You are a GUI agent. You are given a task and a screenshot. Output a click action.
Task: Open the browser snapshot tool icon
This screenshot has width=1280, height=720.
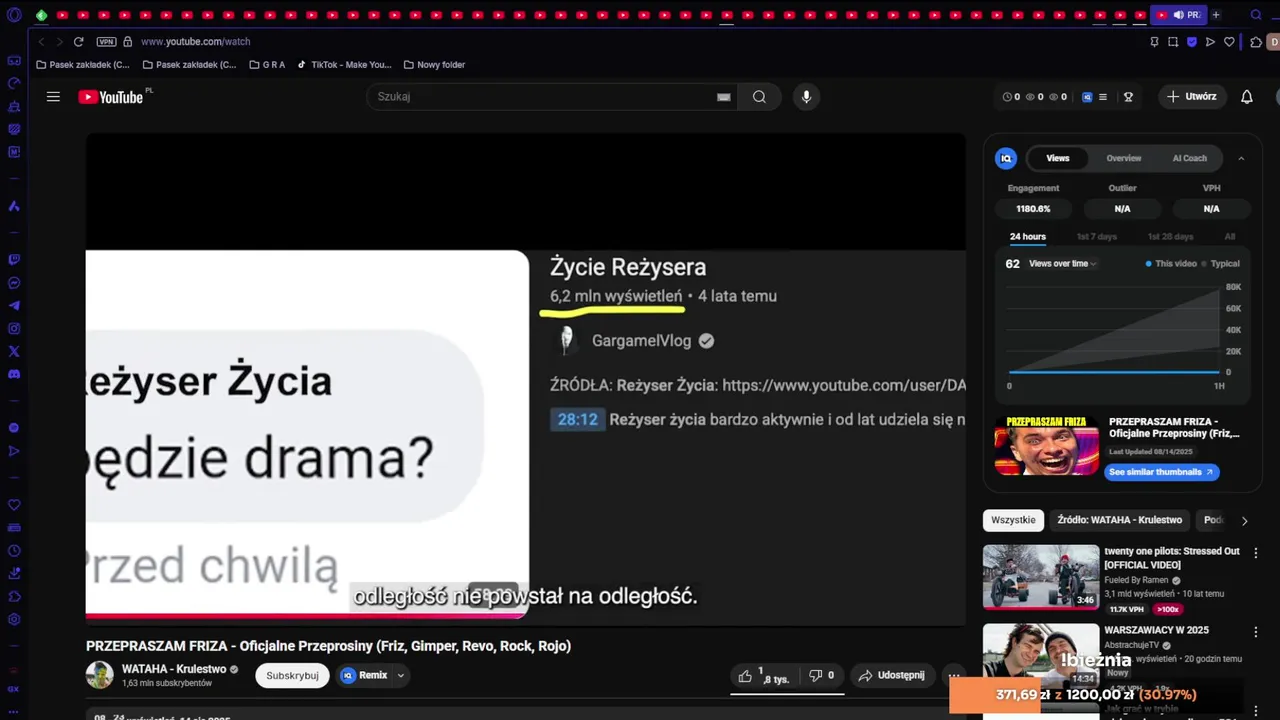coord(1173,42)
